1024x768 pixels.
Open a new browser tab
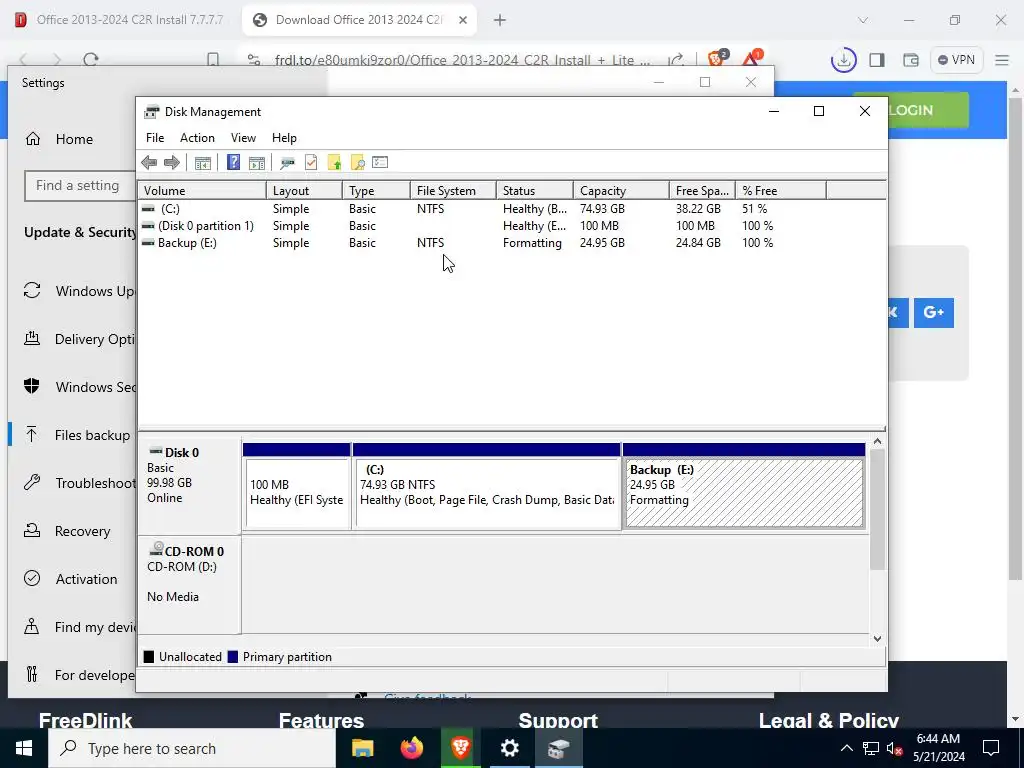(500, 20)
